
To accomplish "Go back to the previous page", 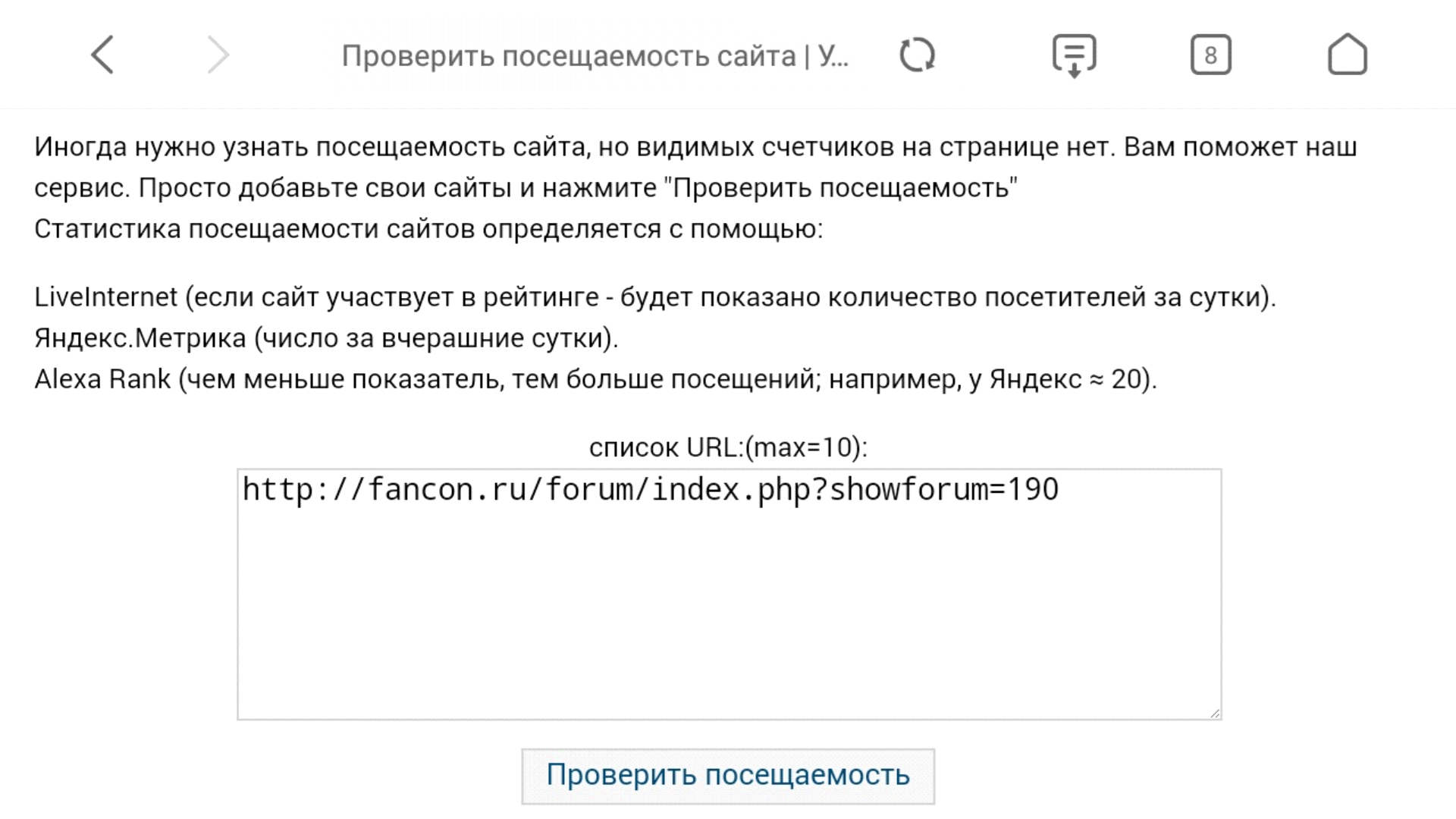I will click(102, 55).
